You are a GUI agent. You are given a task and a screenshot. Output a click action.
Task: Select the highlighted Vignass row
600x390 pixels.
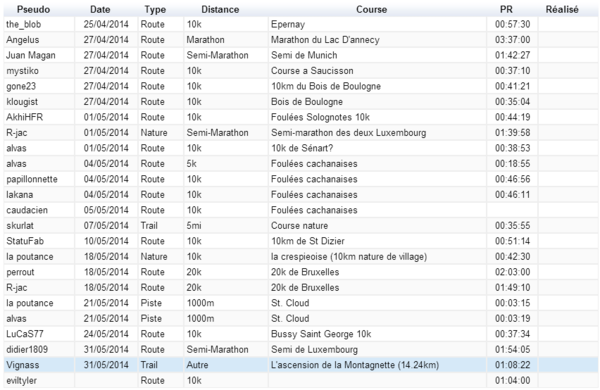tap(301, 365)
